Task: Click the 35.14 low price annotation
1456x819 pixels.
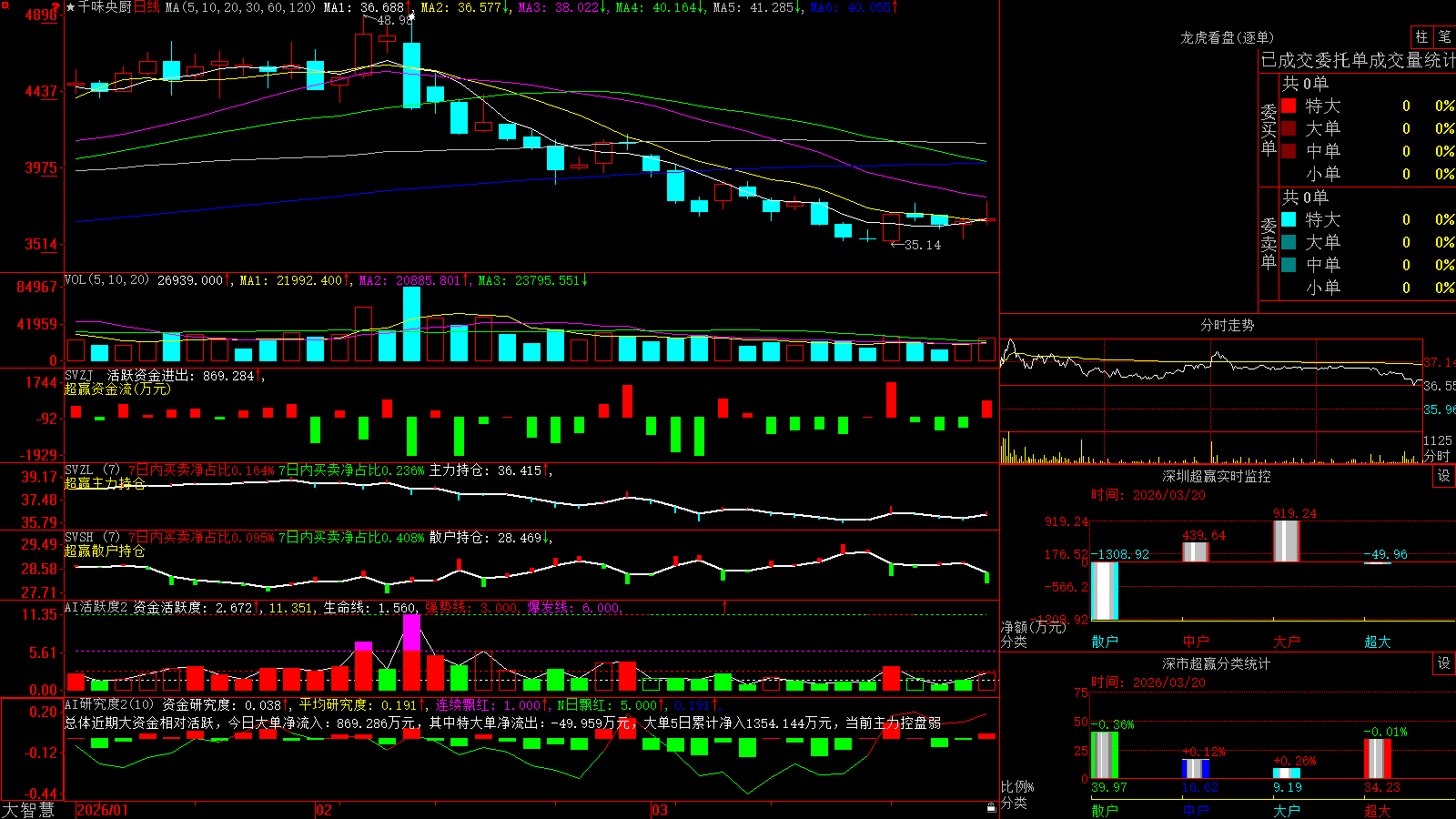Action: pos(916,245)
